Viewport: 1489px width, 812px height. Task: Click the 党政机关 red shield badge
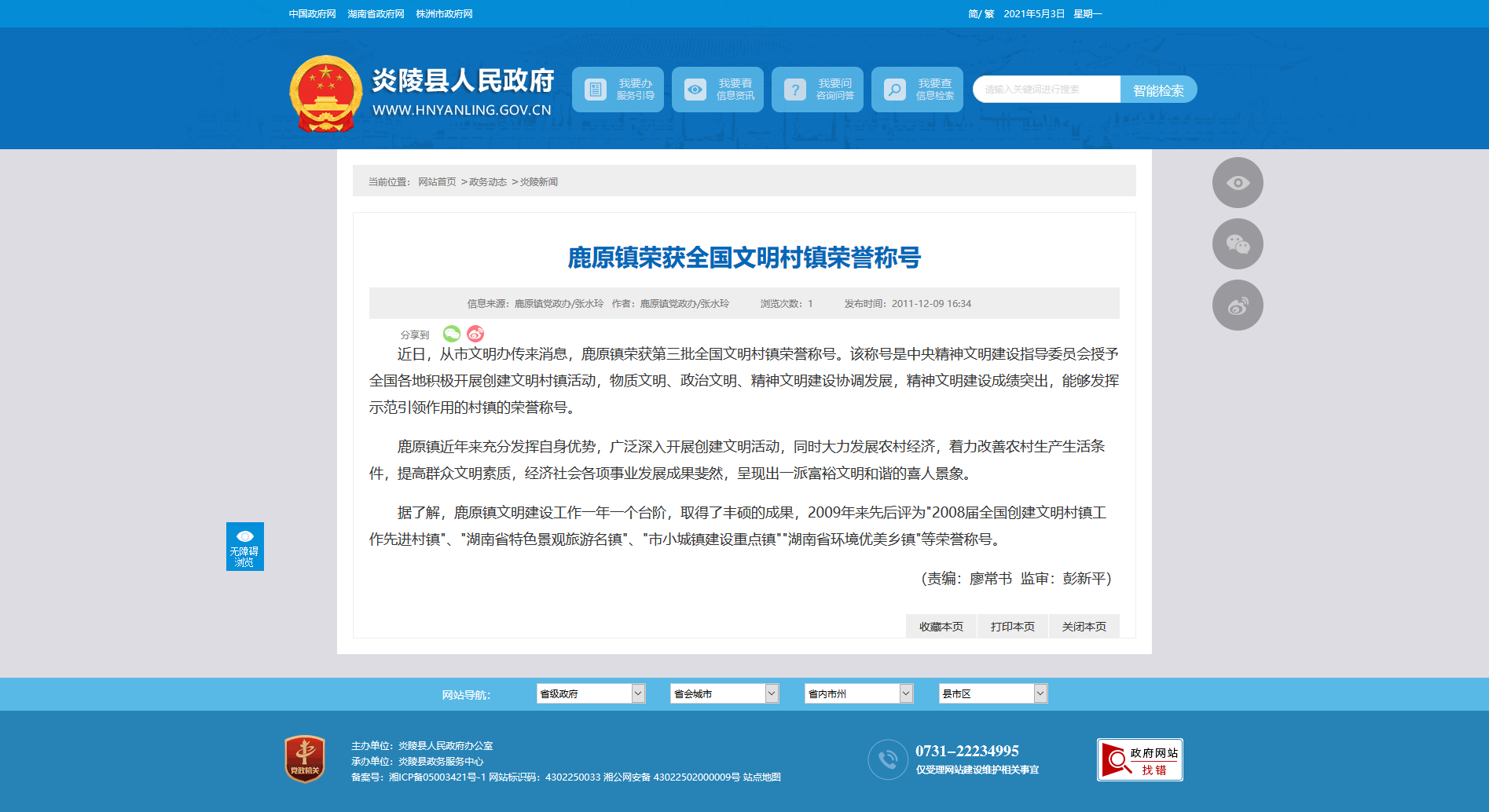point(305,759)
